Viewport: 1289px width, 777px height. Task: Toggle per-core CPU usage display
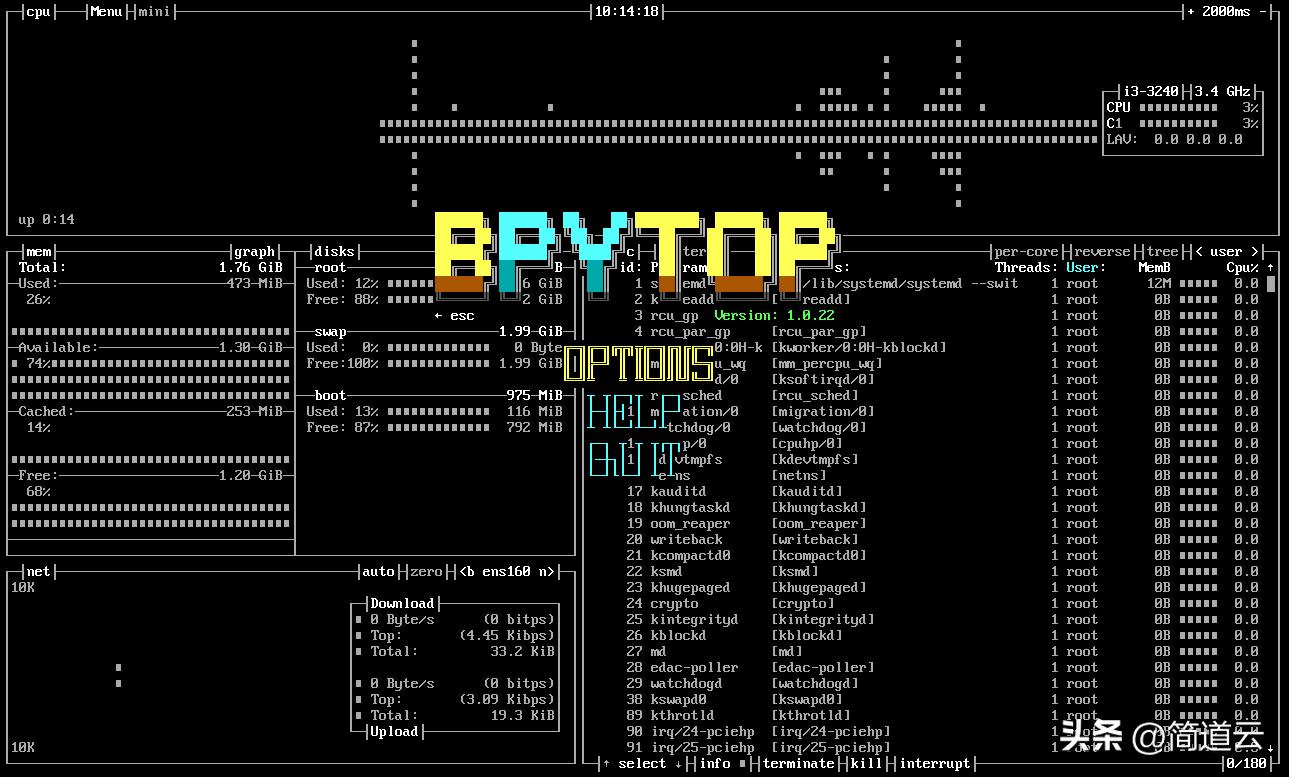tap(1026, 252)
